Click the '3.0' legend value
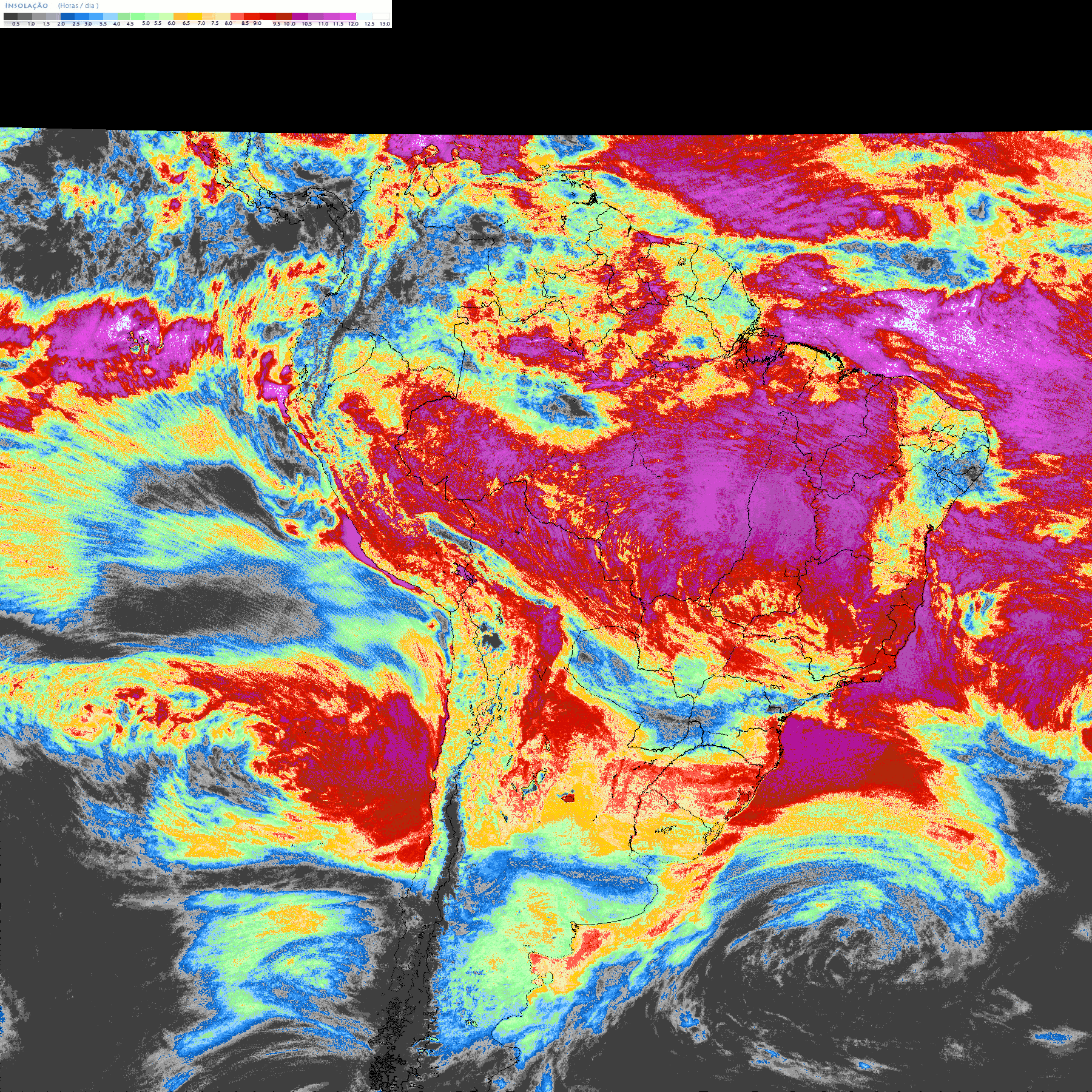 point(88,24)
